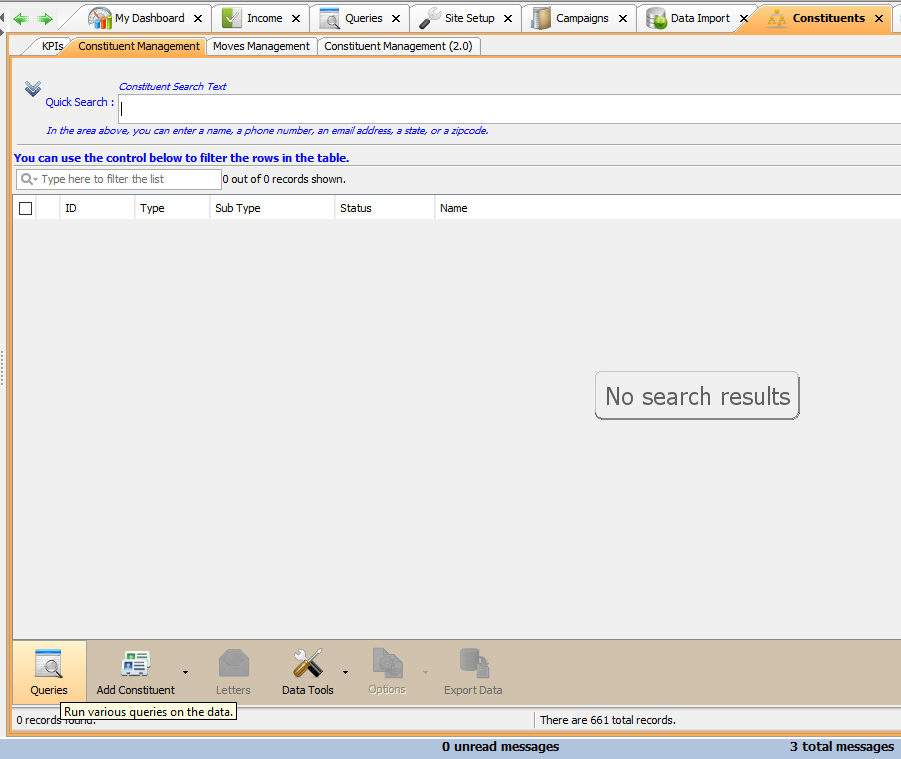Open Data Tools
The height and width of the screenshot is (759, 901).
[307, 672]
